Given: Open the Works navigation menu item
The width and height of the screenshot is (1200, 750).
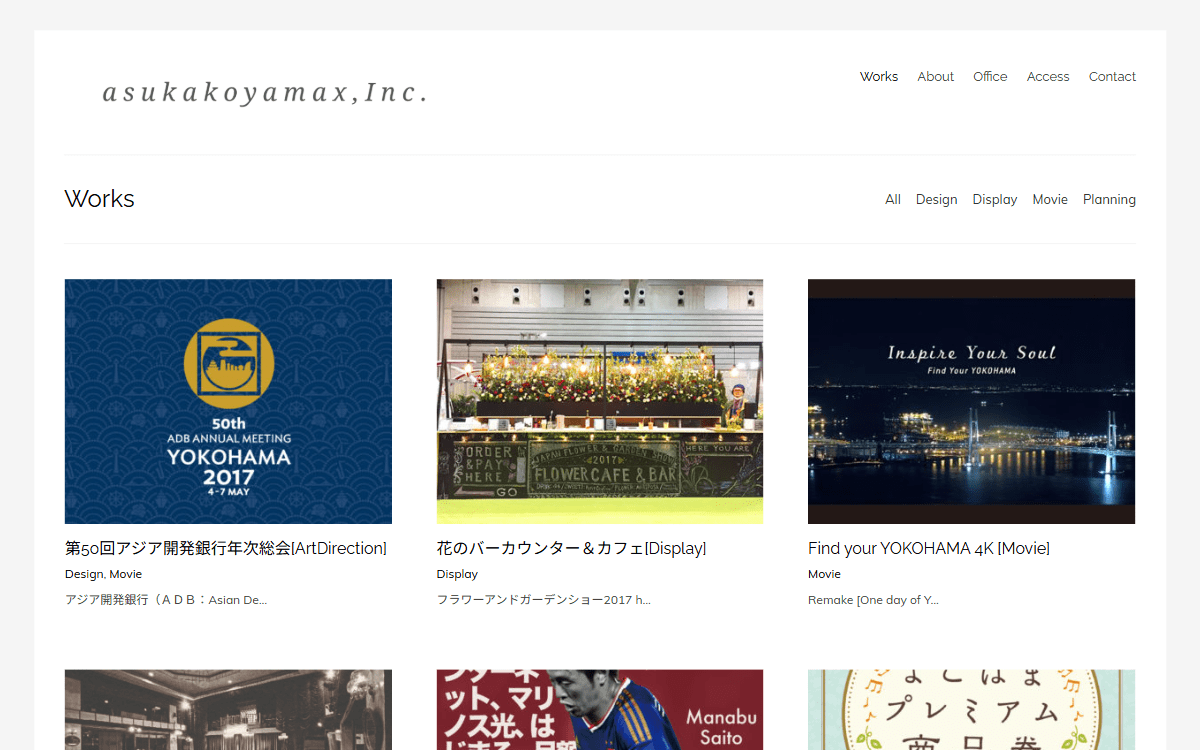Looking at the screenshot, I should point(879,76).
